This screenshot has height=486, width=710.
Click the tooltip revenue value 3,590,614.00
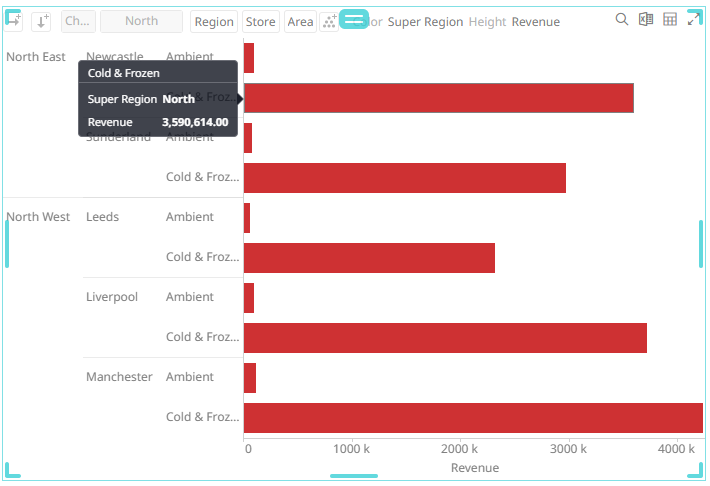195,122
